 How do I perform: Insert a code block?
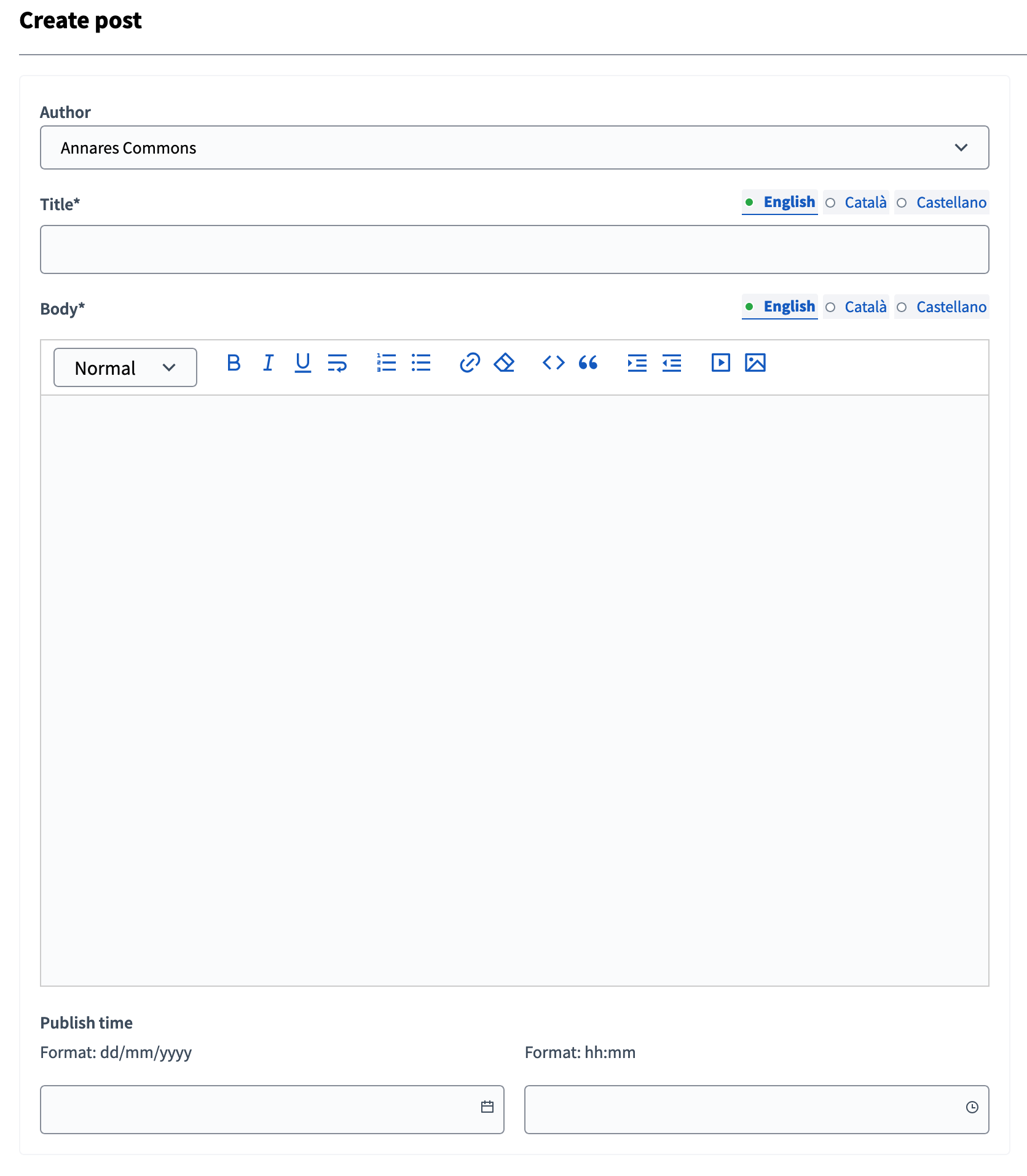tap(553, 363)
